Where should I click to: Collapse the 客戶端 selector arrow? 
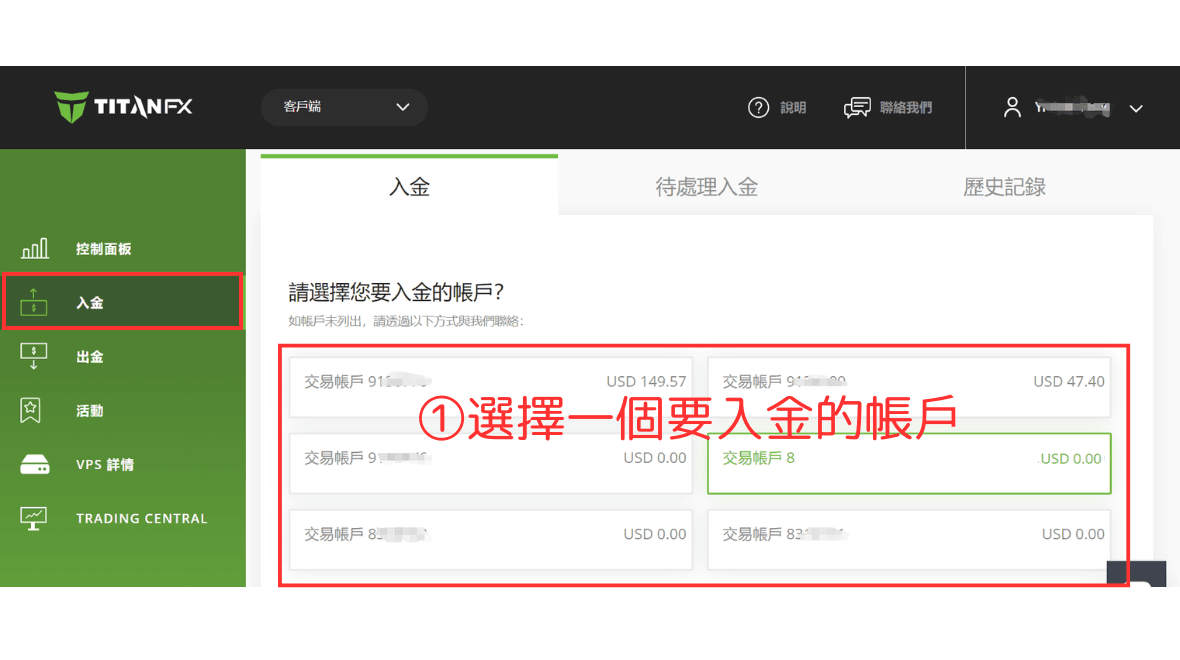click(403, 107)
